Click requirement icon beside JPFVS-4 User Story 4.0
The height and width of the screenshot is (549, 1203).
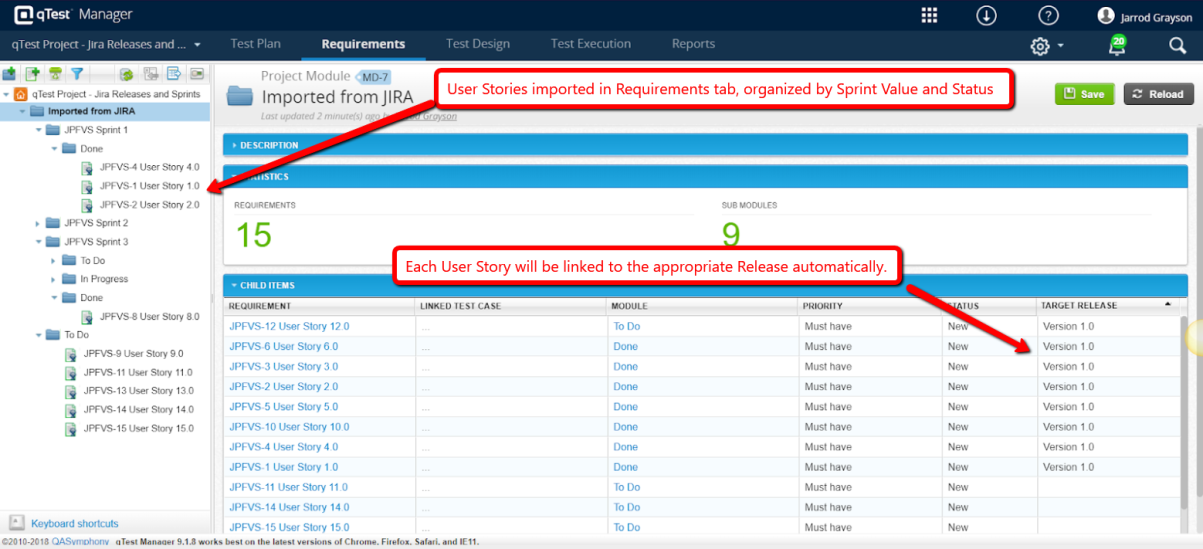tap(88, 167)
